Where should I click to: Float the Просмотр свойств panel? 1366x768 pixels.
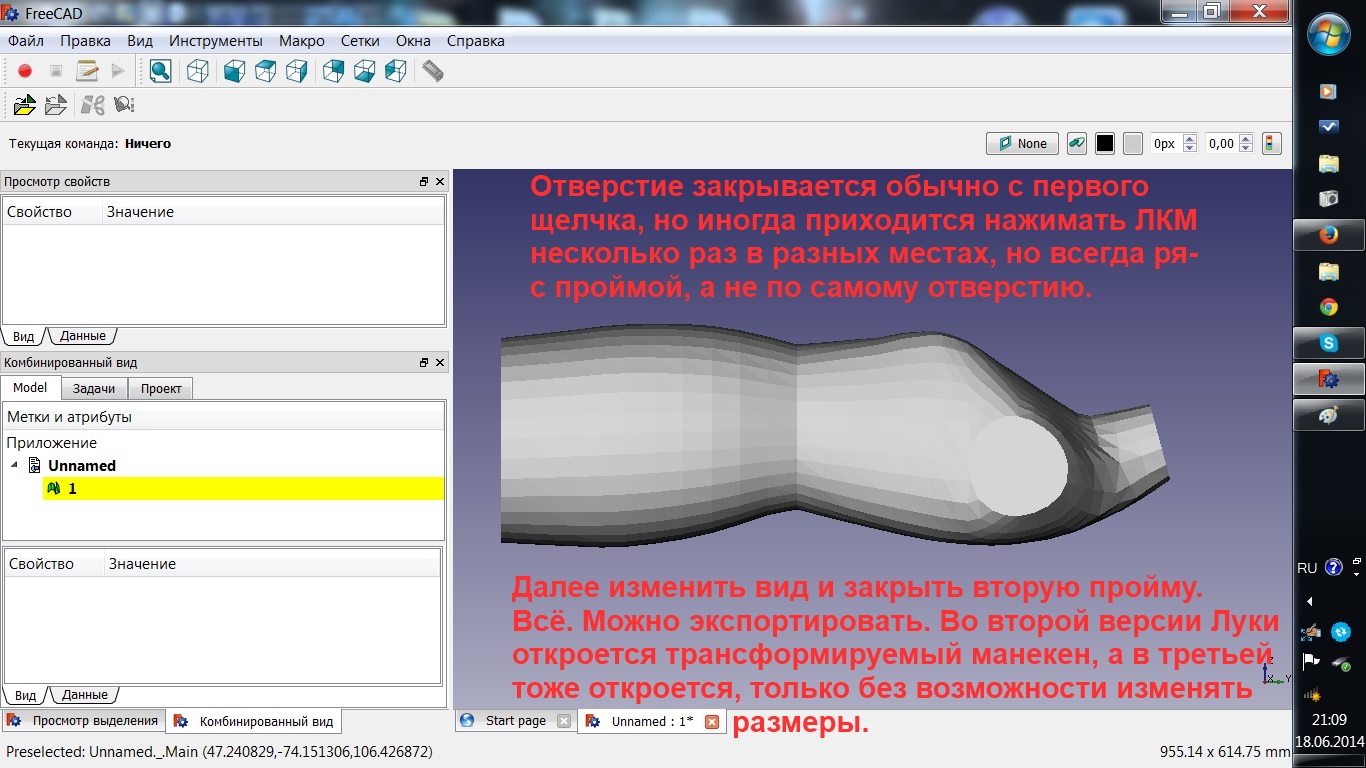click(424, 182)
